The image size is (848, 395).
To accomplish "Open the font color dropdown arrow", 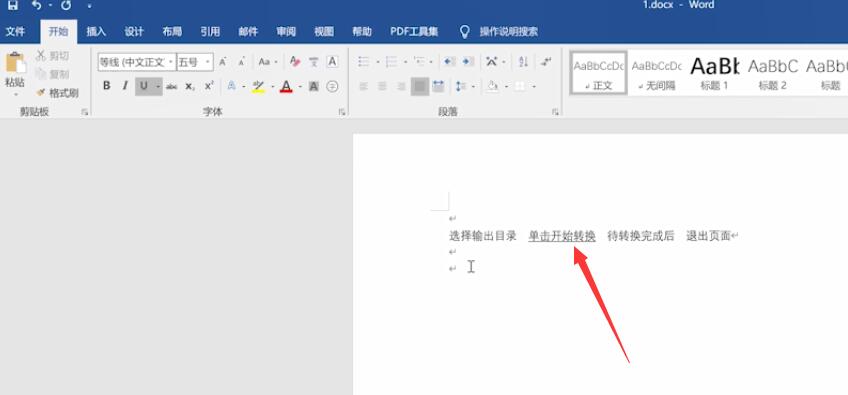I will pyautogui.click(x=300, y=87).
